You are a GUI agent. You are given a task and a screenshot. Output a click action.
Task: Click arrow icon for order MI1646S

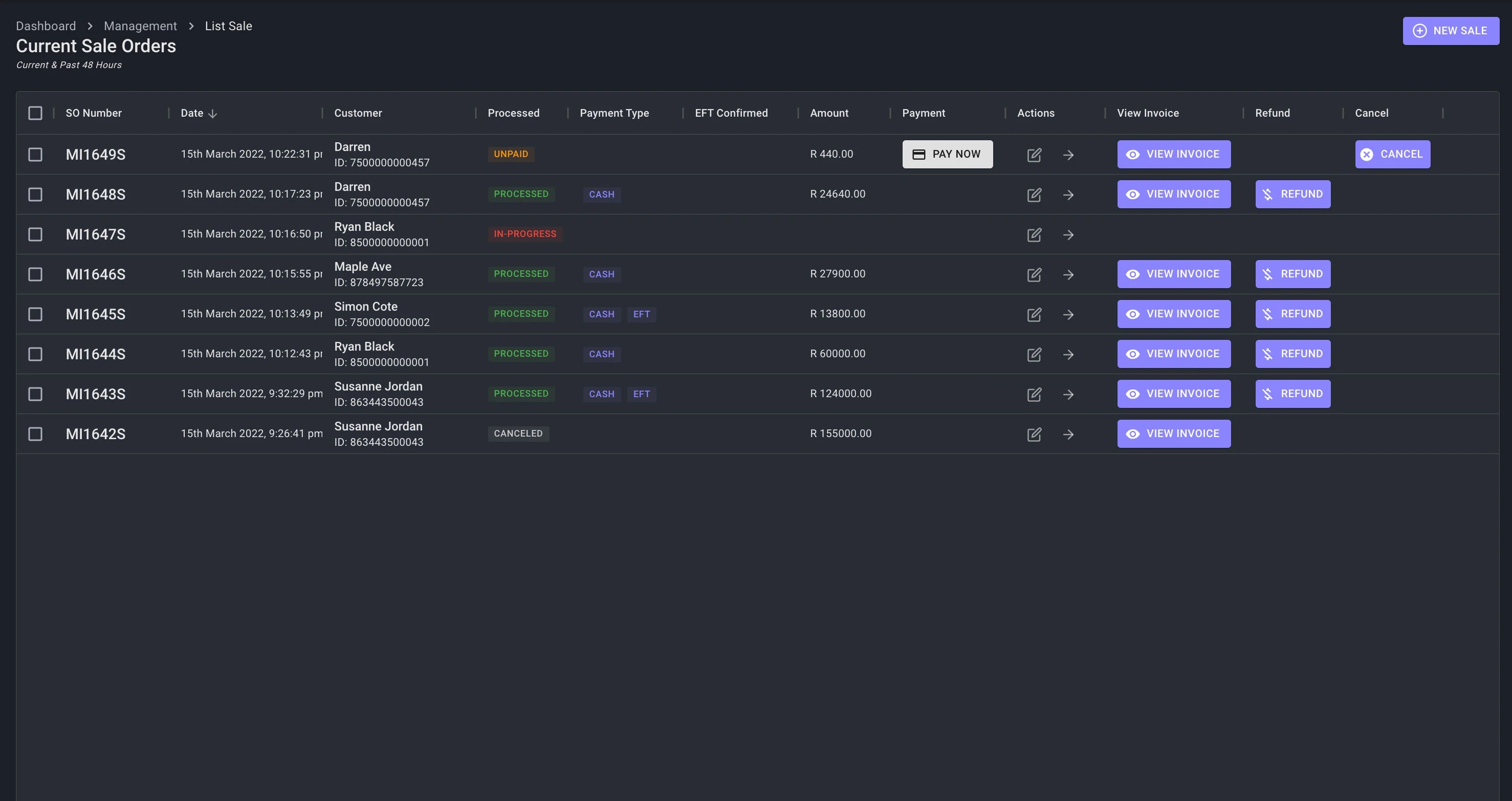[1068, 275]
